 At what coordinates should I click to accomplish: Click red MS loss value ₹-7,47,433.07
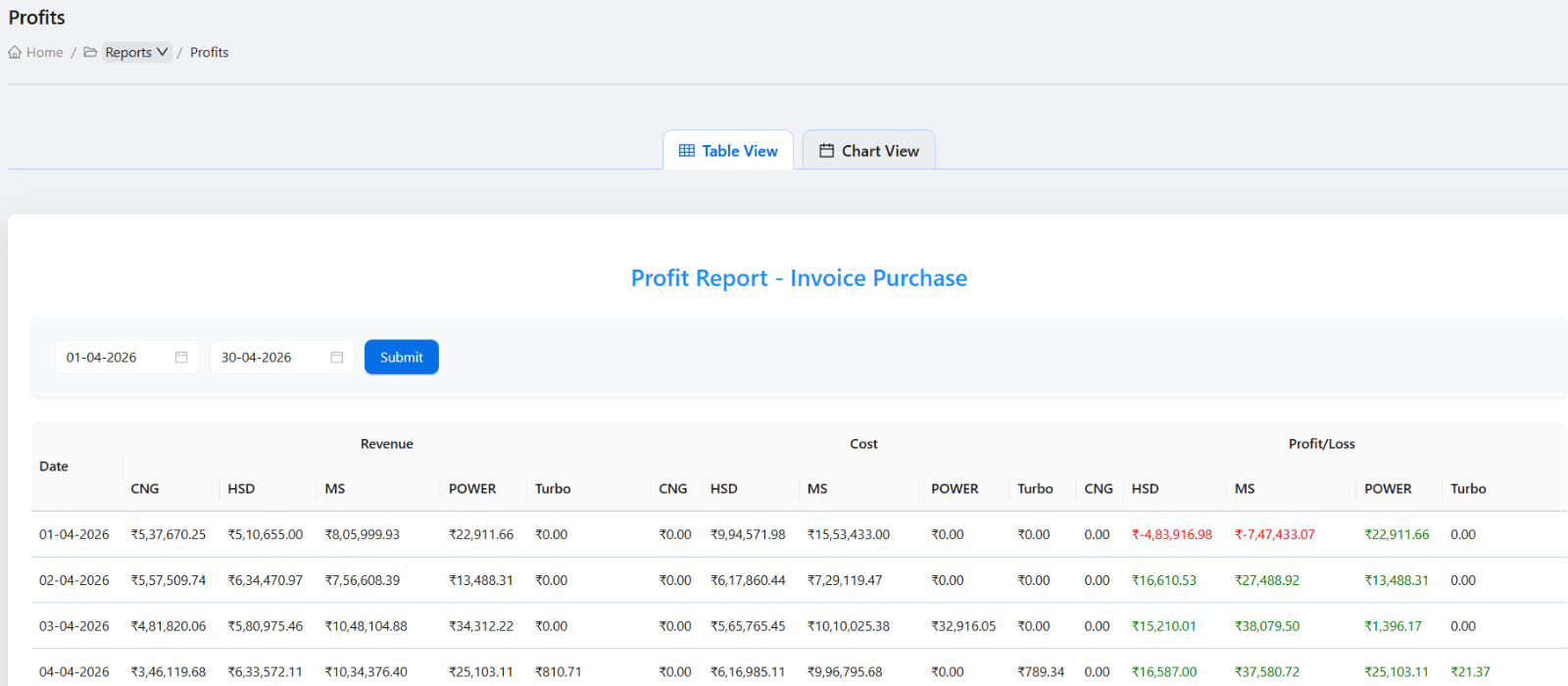coord(1275,534)
